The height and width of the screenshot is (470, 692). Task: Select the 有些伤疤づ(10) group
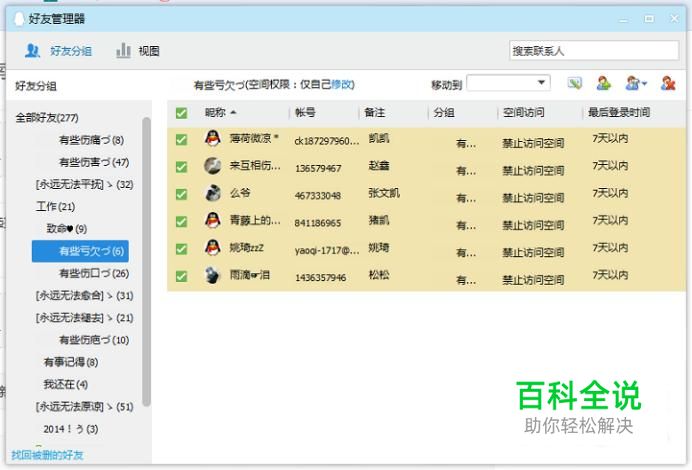tap(94, 340)
